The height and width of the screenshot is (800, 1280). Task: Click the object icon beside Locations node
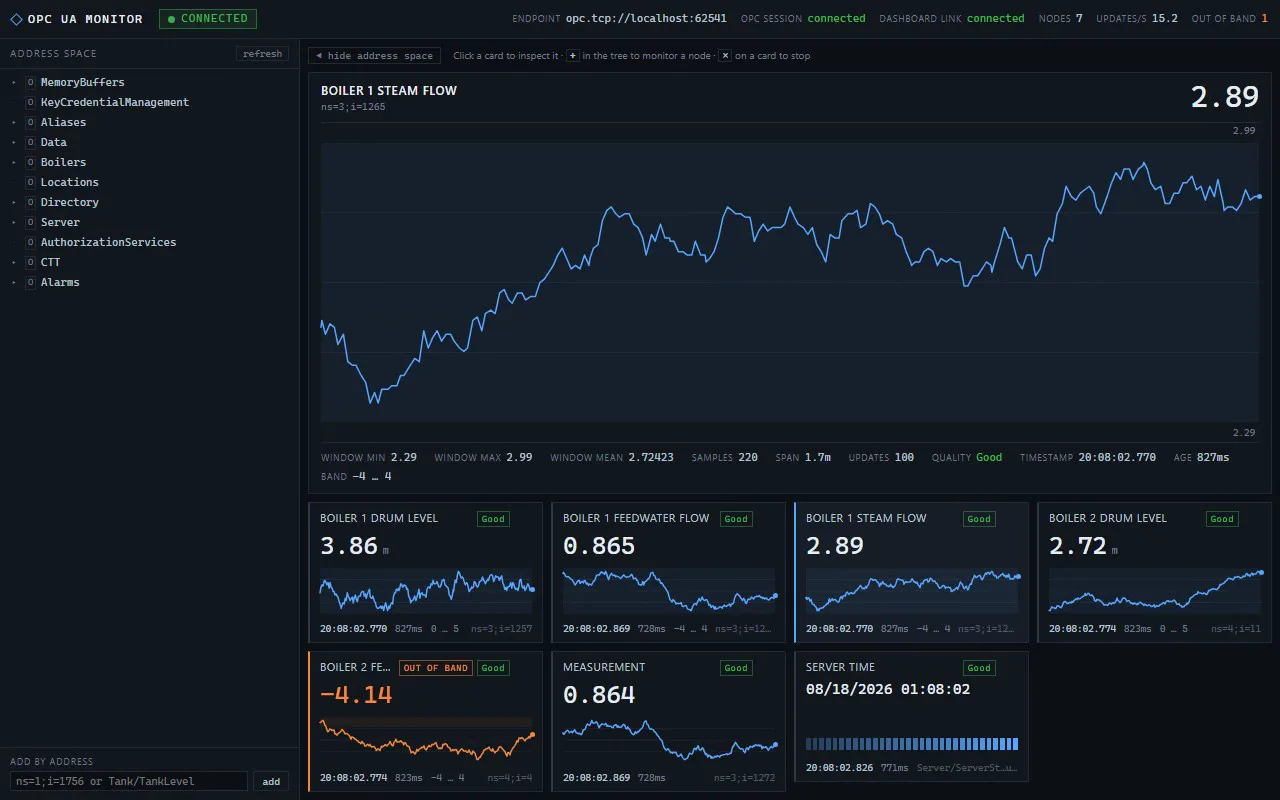coord(31,182)
